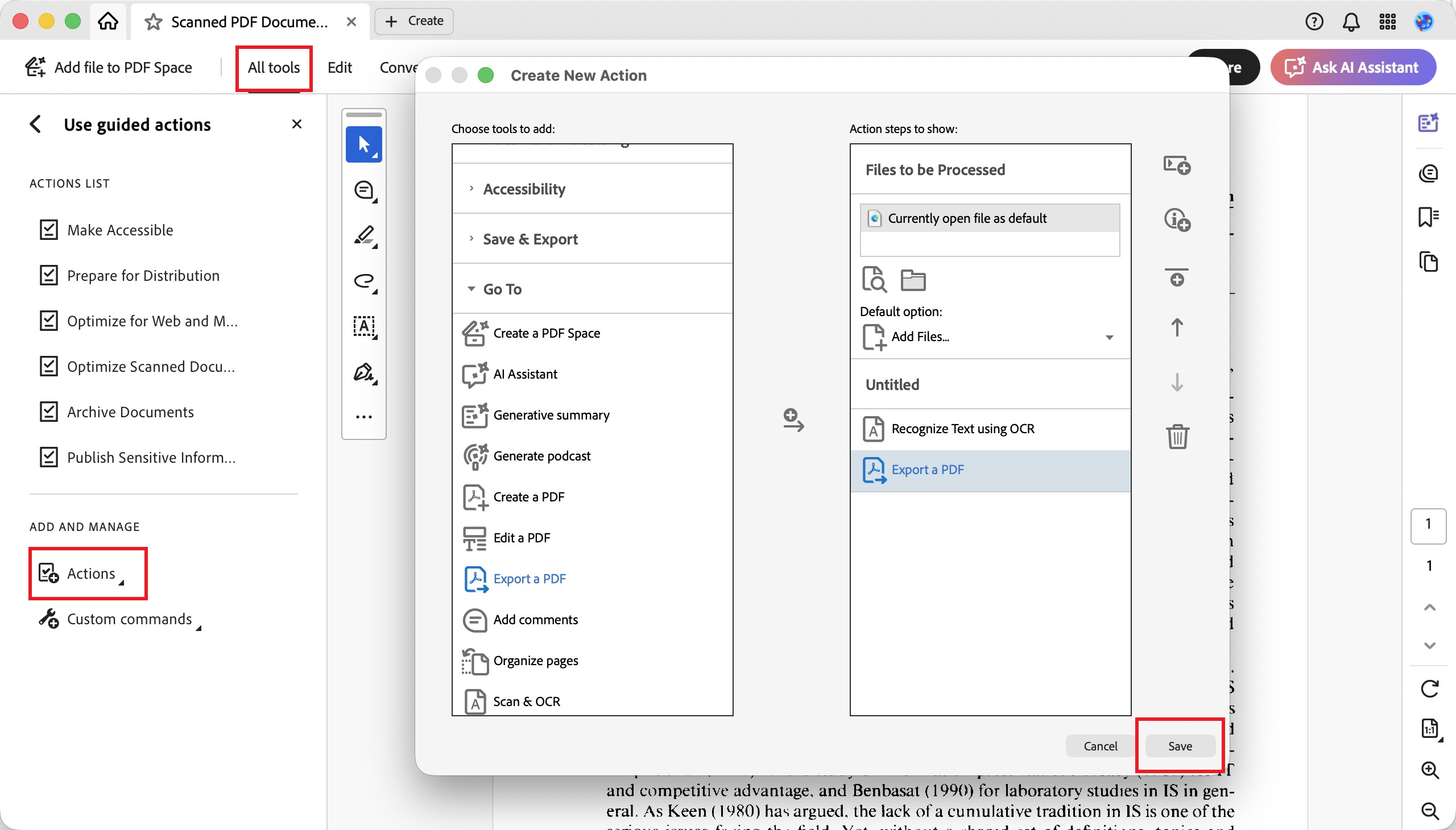Move step up with arrow icon
This screenshot has height=830, width=1456.
coord(1177,327)
